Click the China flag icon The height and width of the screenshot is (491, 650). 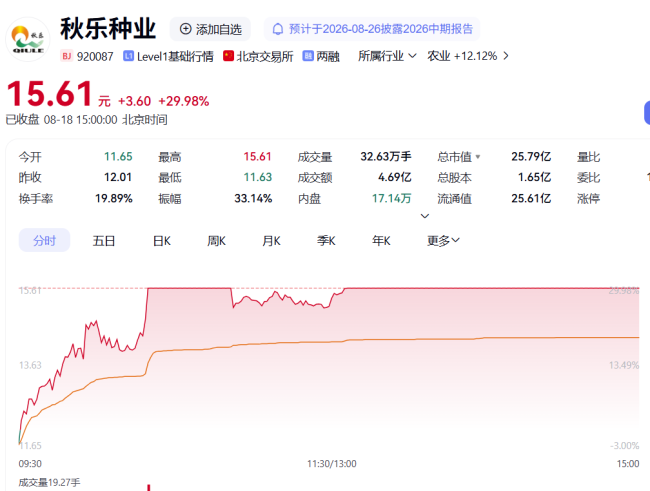228,56
